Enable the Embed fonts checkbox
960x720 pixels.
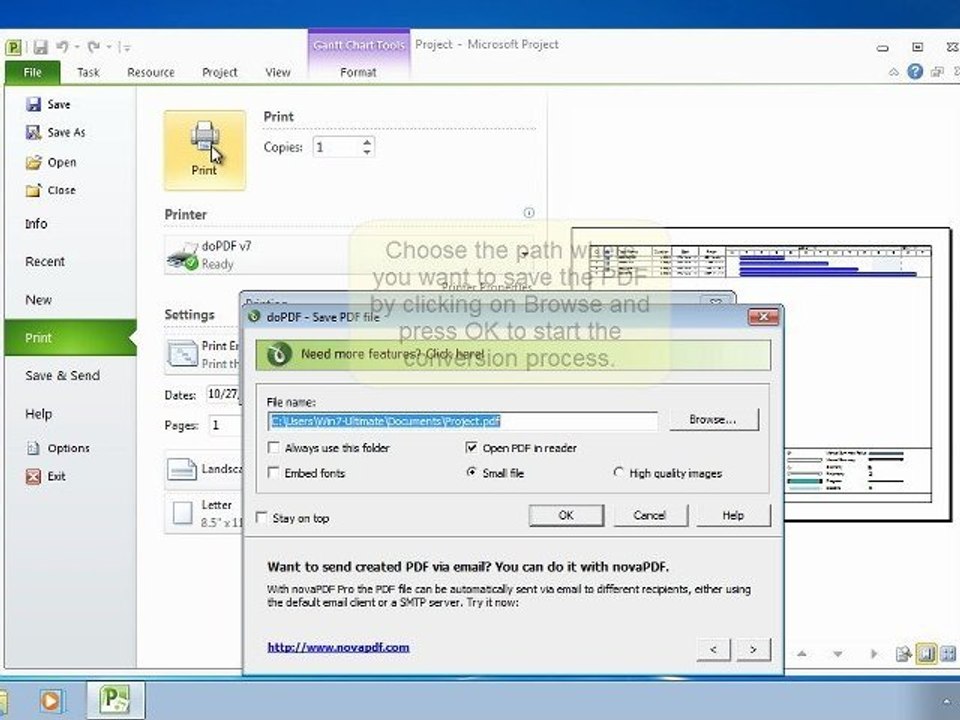(274, 473)
